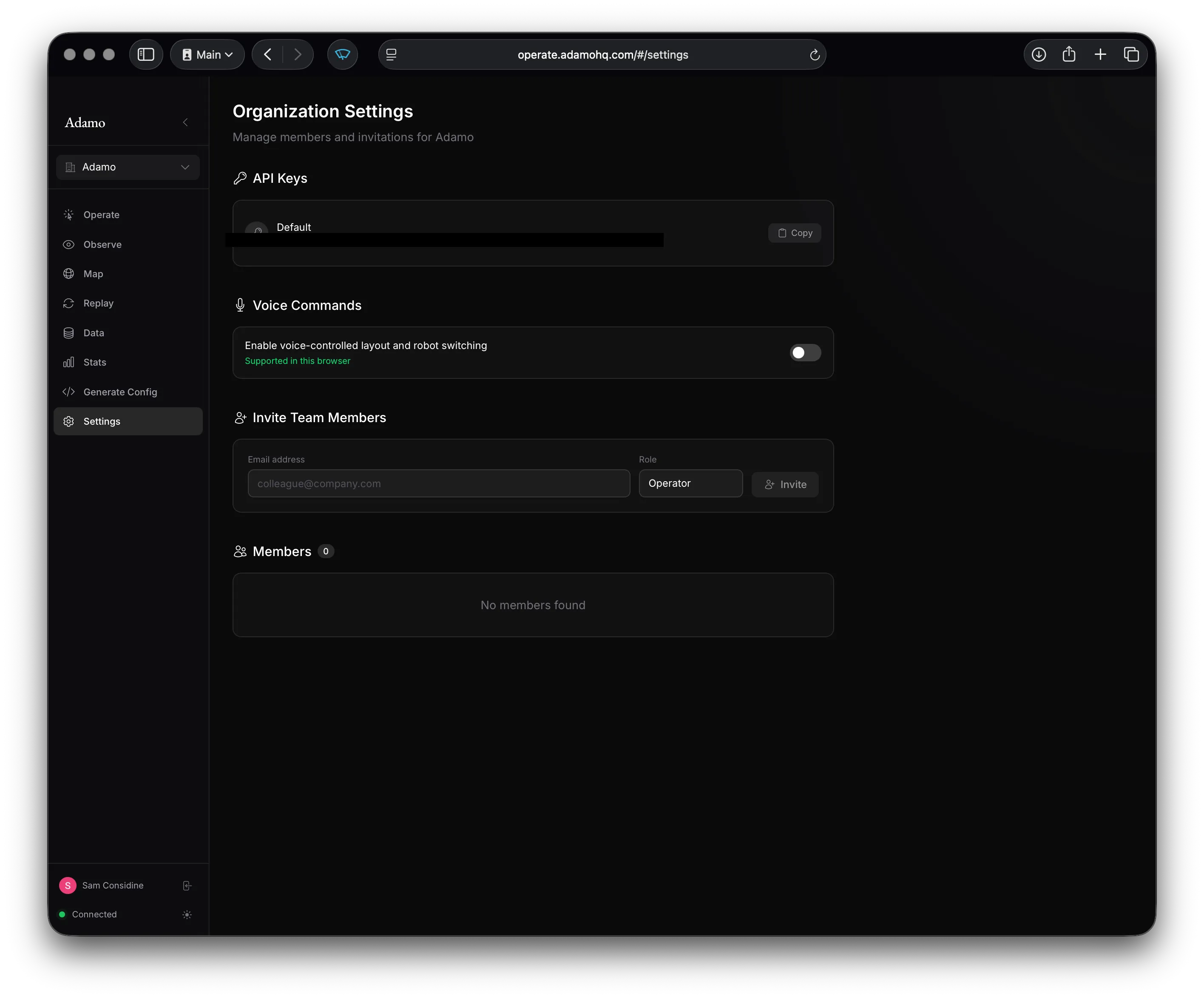Viewport: 1204px width, 999px height.
Task: Go back to previous page
Action: (x=268, y=54)
